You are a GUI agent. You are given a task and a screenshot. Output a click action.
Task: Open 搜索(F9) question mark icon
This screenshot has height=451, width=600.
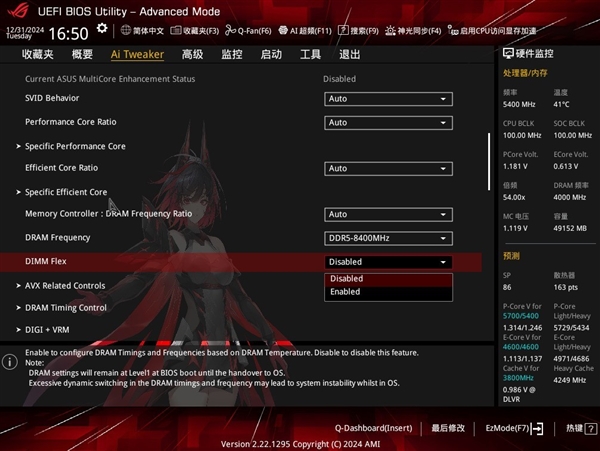pos(343,30)
